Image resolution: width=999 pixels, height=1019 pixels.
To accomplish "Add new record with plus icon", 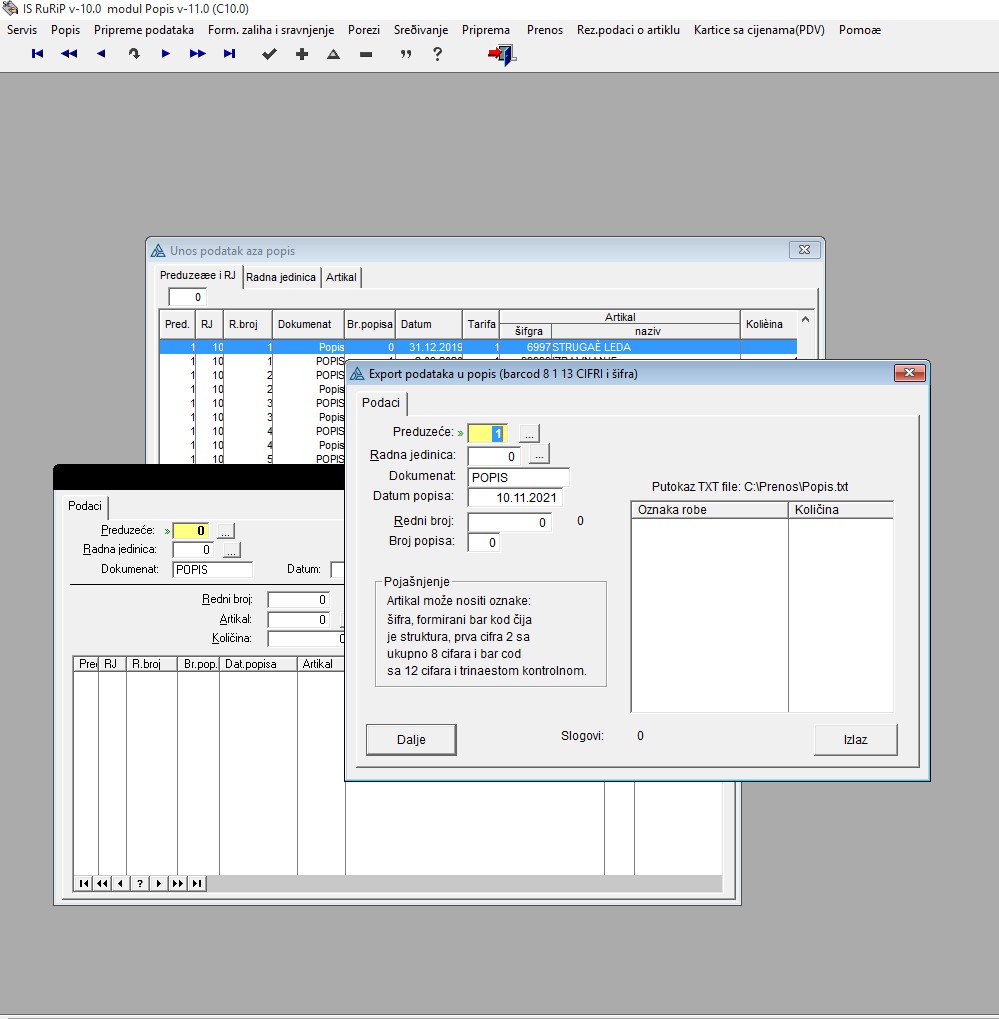I will pos(302,54).
